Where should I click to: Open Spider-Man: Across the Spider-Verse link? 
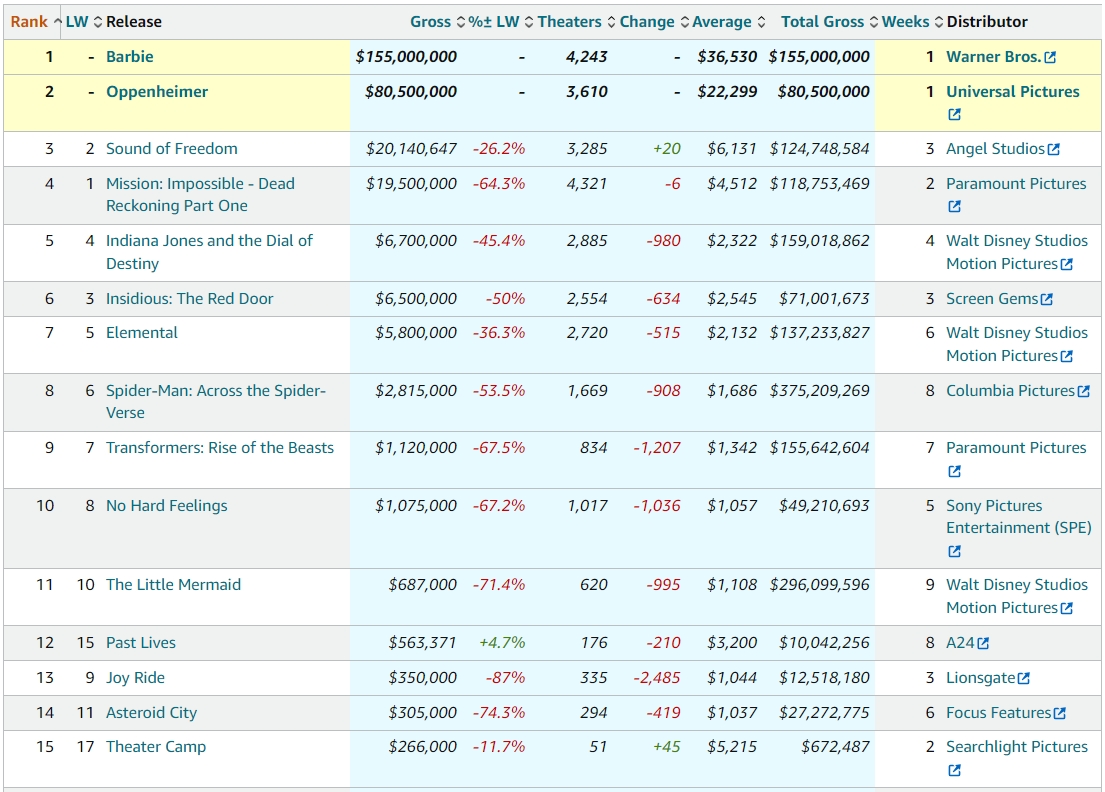coord(216,402)
